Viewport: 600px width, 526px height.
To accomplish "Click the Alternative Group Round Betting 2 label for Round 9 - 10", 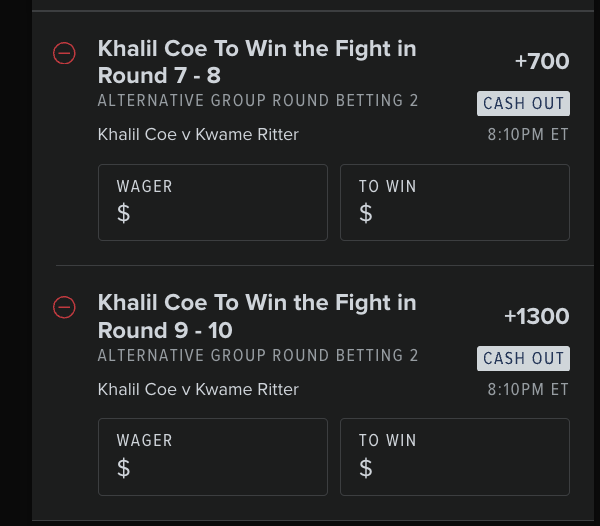I will [x=258, y=356].
